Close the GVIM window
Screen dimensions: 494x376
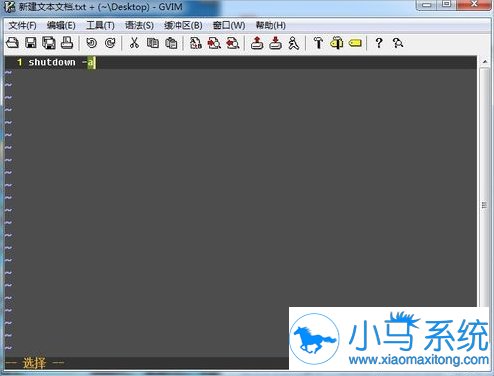(474, 4)
